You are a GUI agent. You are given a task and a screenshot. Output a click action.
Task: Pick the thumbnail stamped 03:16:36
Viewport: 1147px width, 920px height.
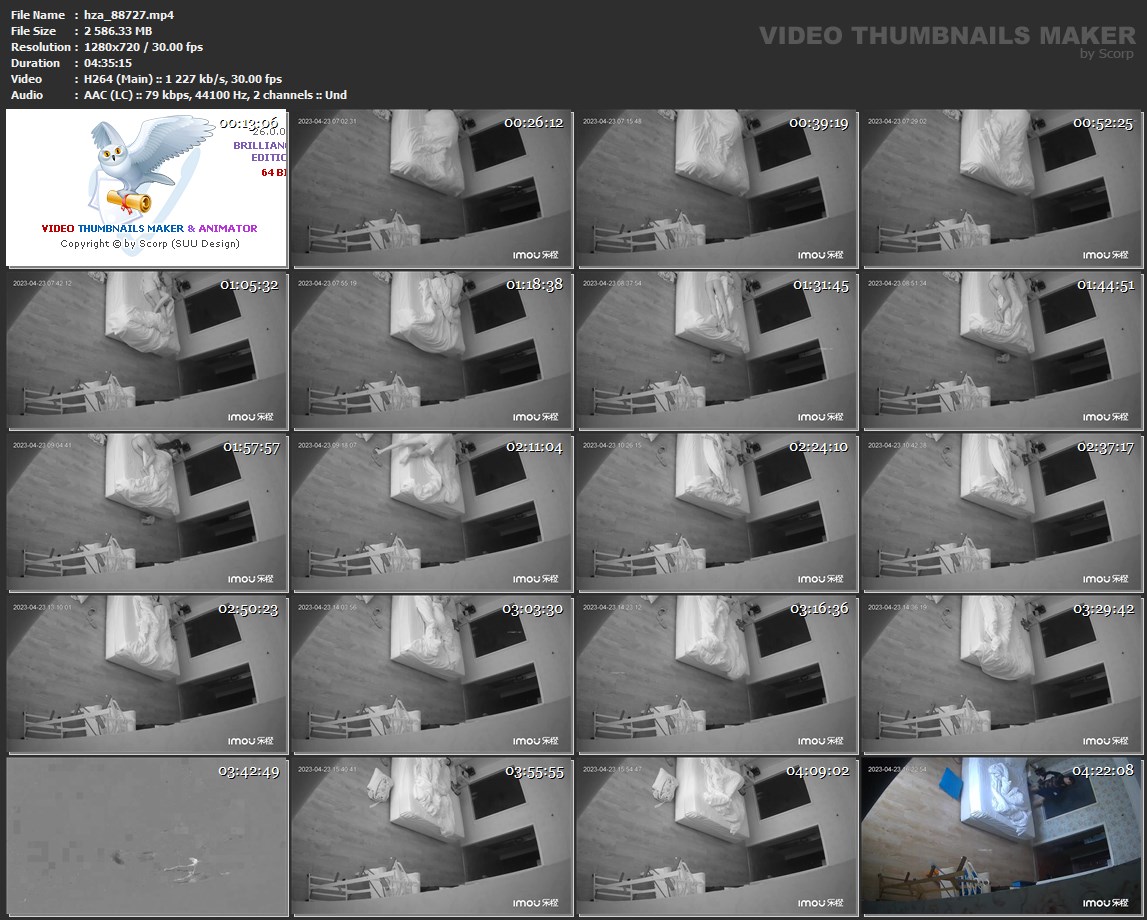(x=718, y=674)
